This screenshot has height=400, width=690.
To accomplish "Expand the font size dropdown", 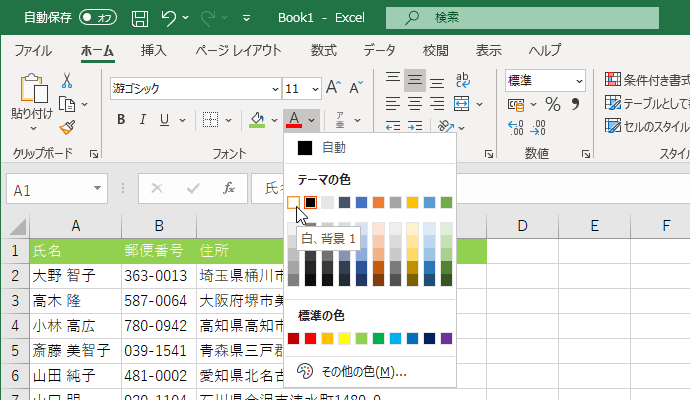I will coord(314,88).
